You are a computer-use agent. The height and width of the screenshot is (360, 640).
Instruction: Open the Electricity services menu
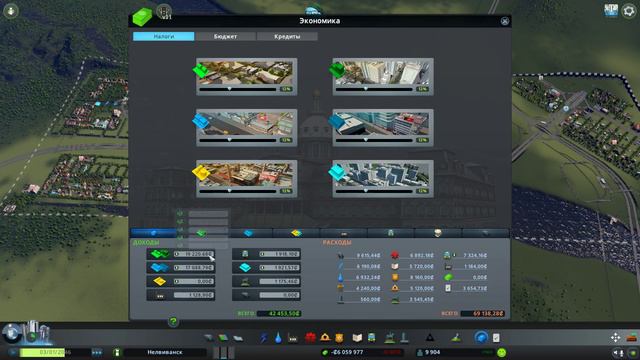(x=263, y=338)
